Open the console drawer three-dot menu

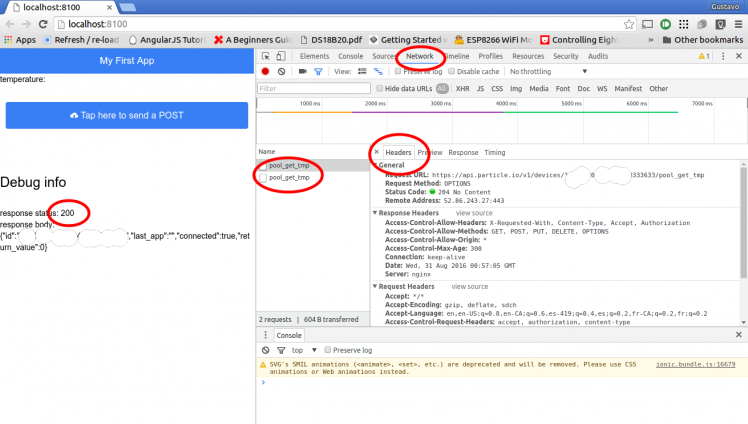[x=265, y=335]
